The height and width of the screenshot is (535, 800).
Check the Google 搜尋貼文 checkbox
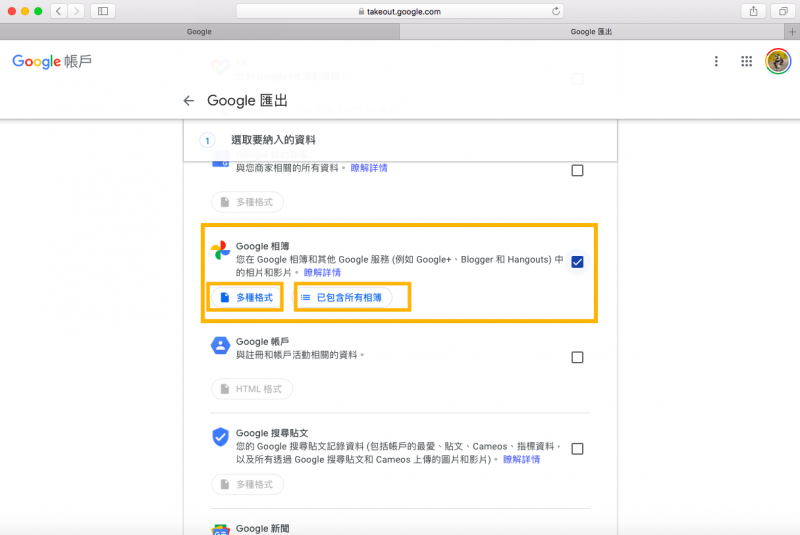point(577,449)
